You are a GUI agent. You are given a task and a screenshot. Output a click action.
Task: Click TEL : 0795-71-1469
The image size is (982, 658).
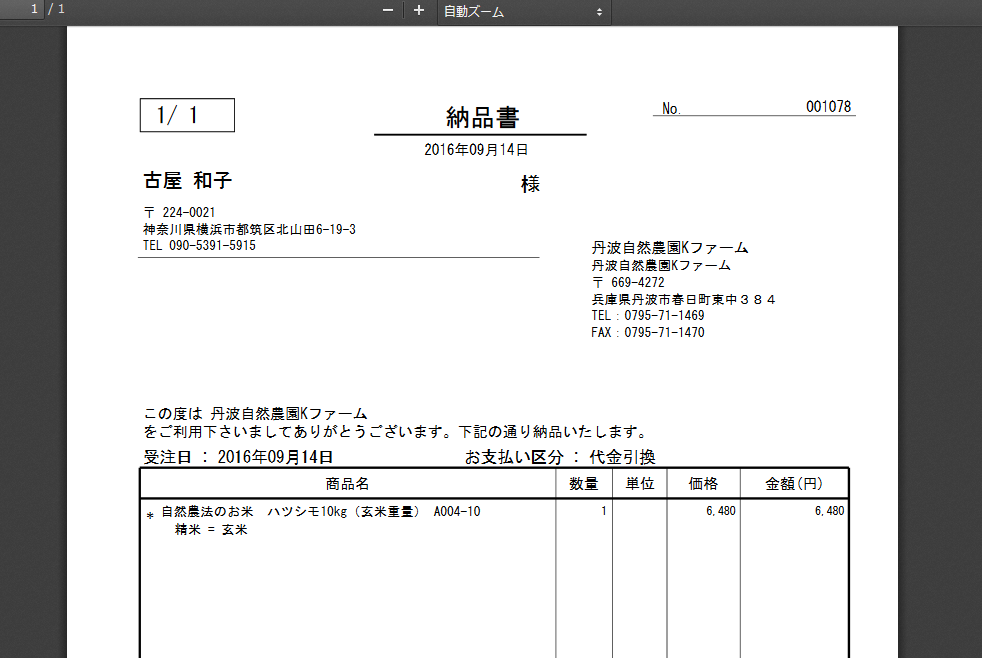coord(648,316)
